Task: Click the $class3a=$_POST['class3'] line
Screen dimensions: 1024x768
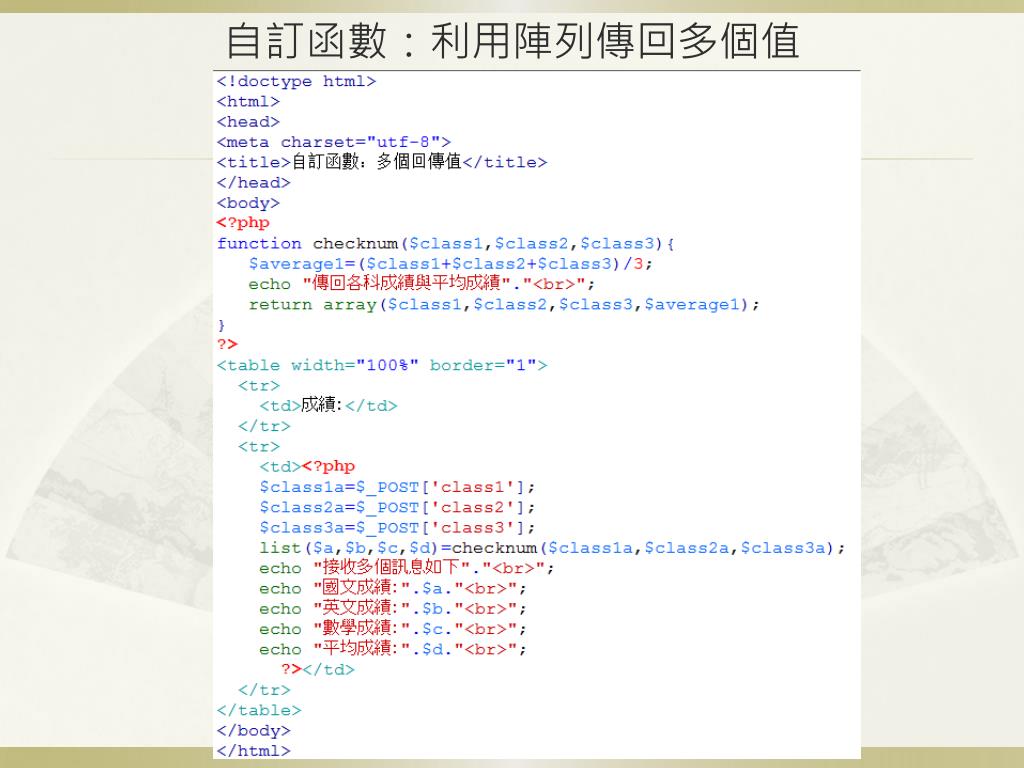Action: click(397, 528)
